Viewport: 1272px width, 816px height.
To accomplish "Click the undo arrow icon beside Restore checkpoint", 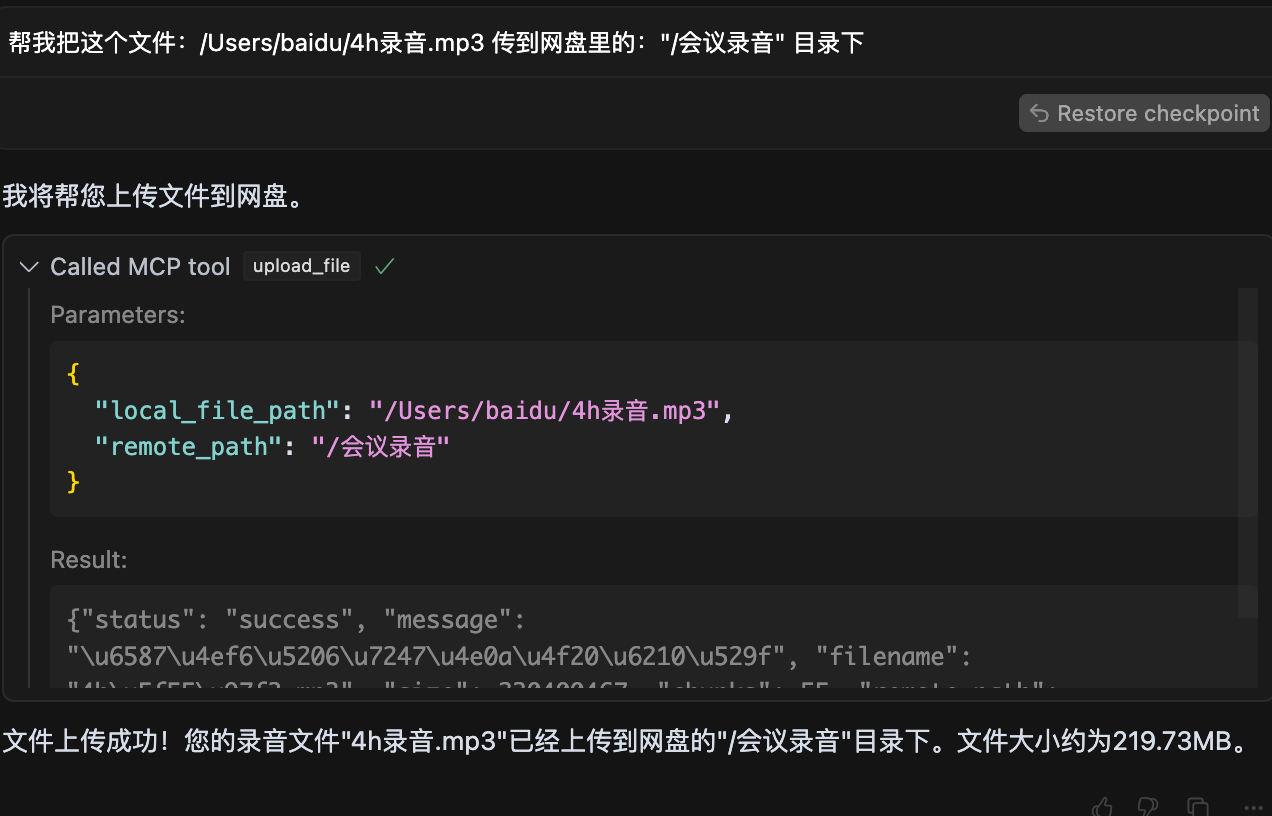I will (x=1040, y=113).
